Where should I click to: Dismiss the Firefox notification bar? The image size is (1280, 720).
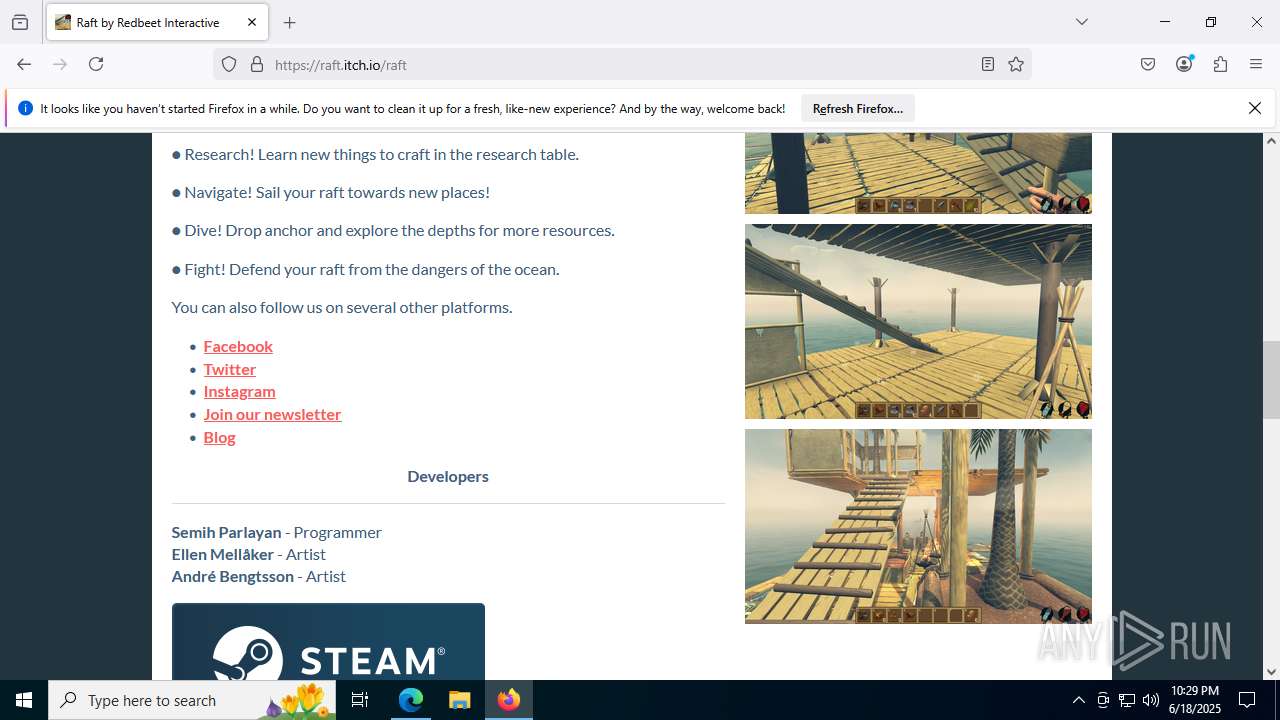coord(1255,108)
